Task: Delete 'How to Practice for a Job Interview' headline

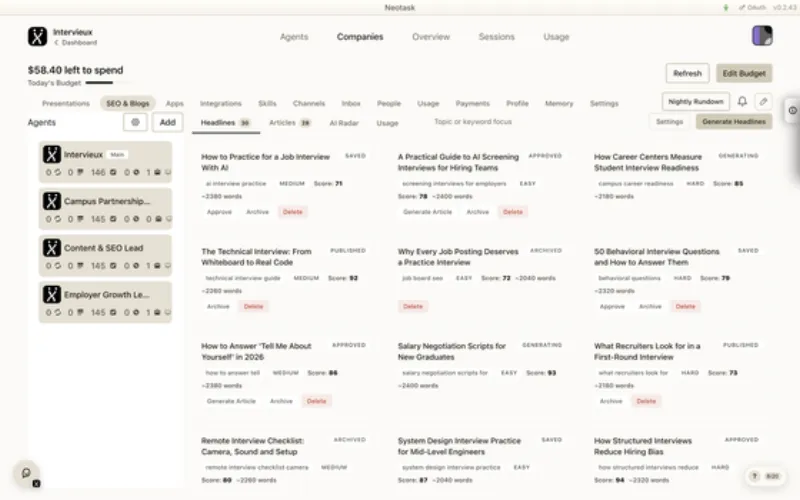Action: click(292, 212)
